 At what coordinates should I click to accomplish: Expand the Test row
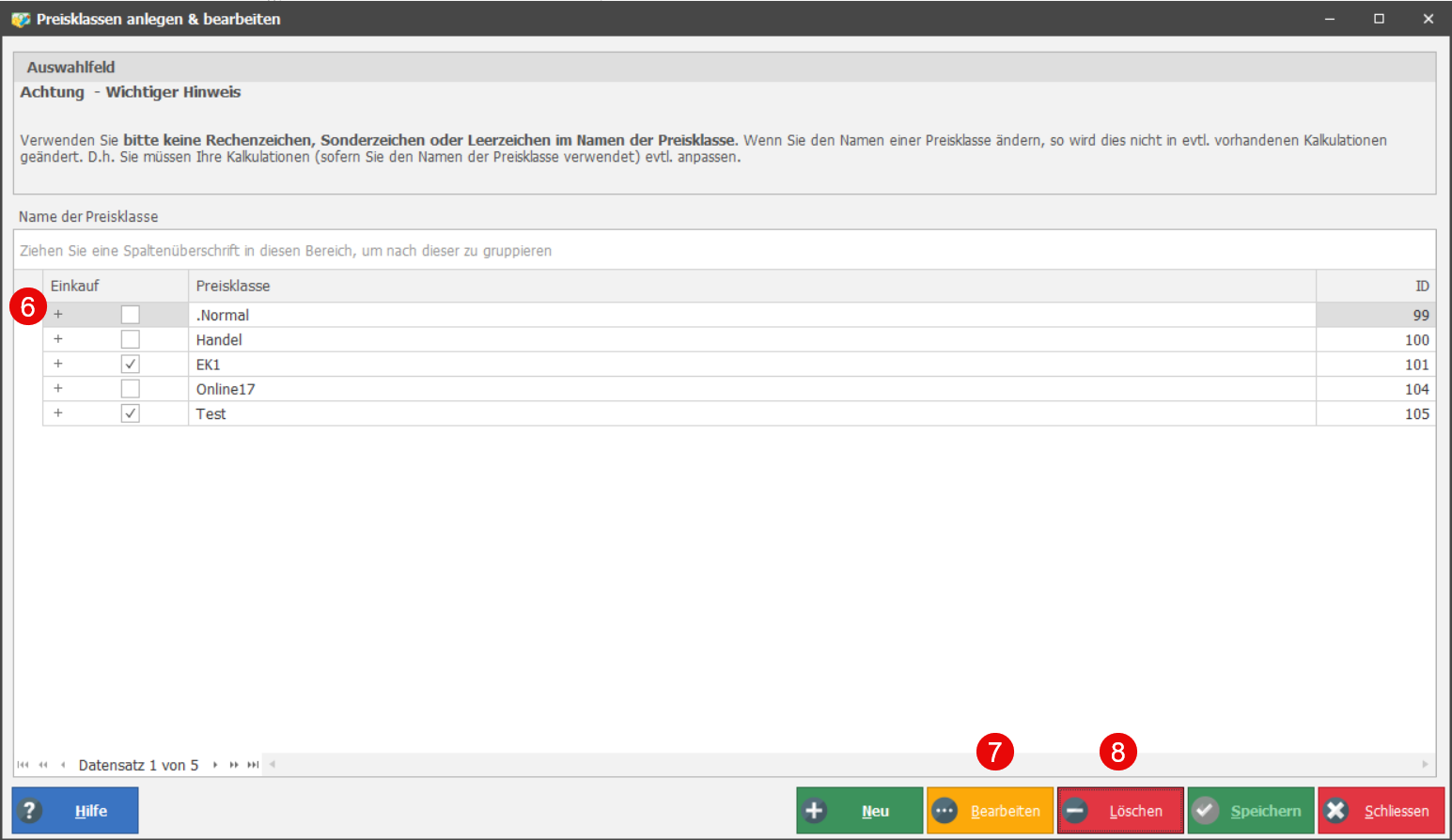pos(58,412)
